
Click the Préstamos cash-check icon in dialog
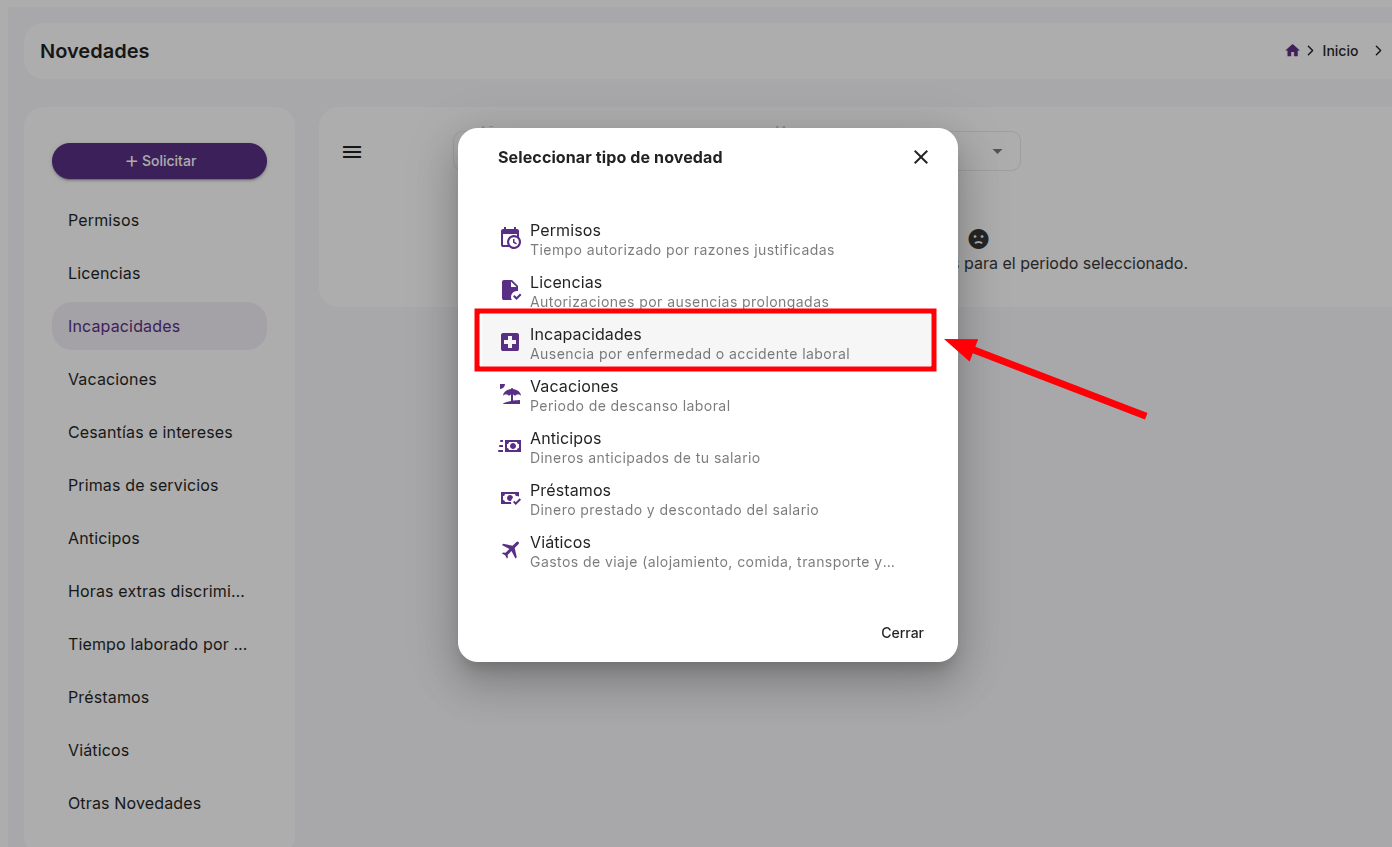click(x=510, y=498)
